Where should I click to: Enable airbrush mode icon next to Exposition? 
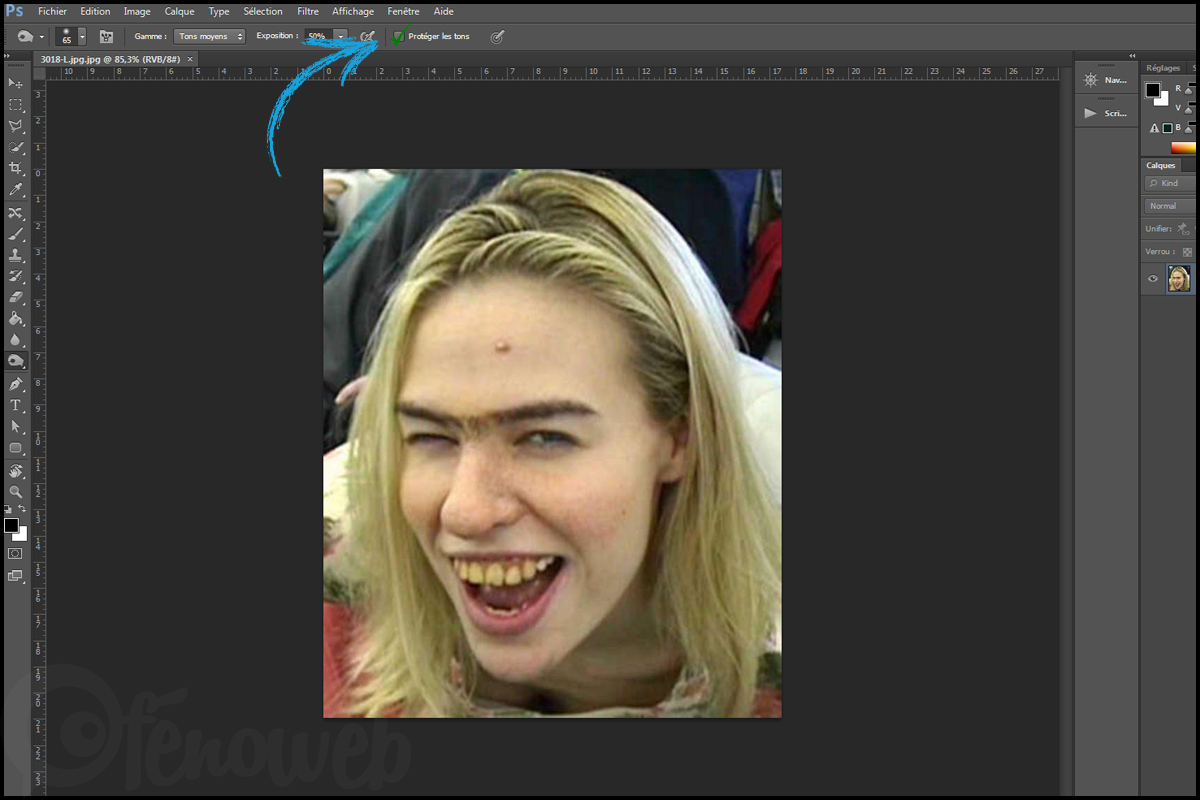[368, 36]
